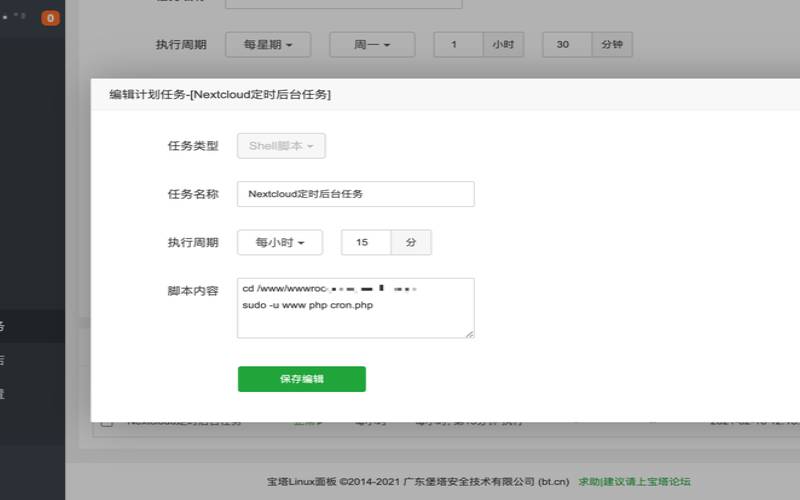Click the 编辑计划任务 dialog title text
This screenshot has height=500, width=800.
point(220,94)
